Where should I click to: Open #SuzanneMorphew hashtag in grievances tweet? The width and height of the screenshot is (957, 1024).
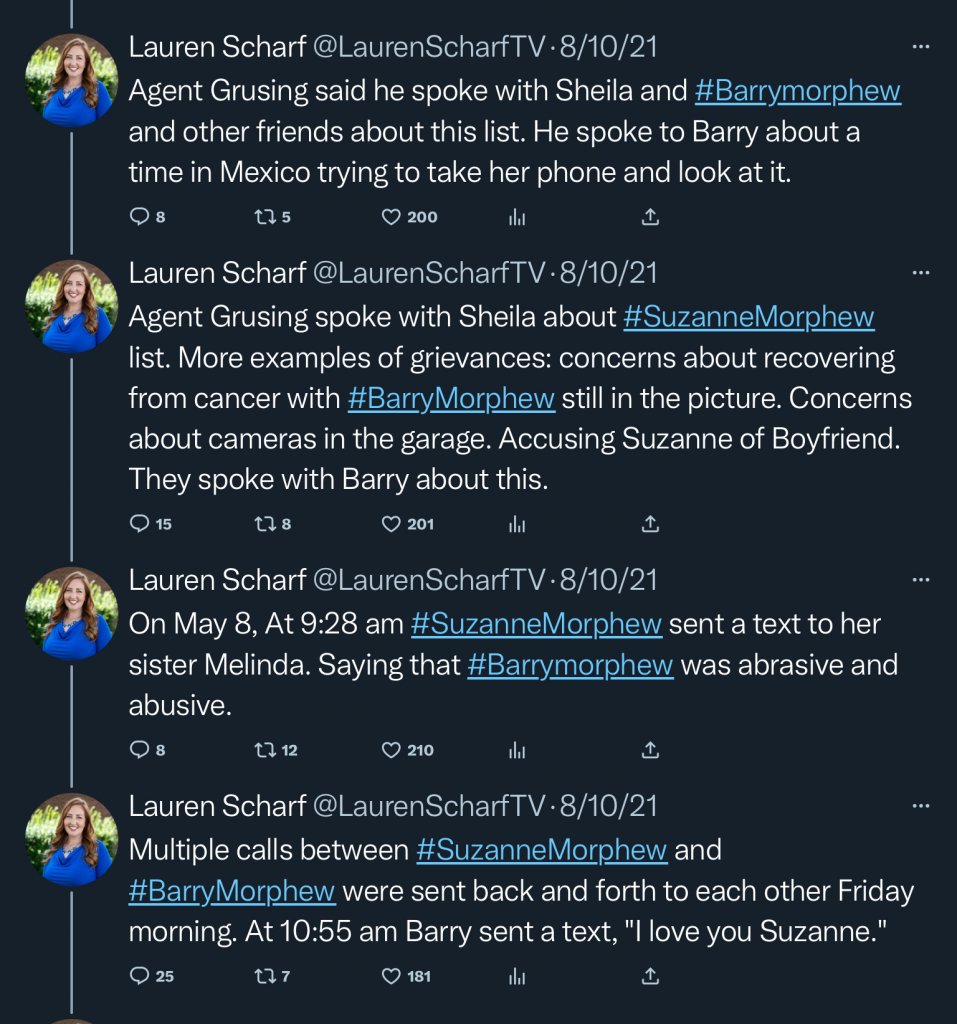pos(749,317)
